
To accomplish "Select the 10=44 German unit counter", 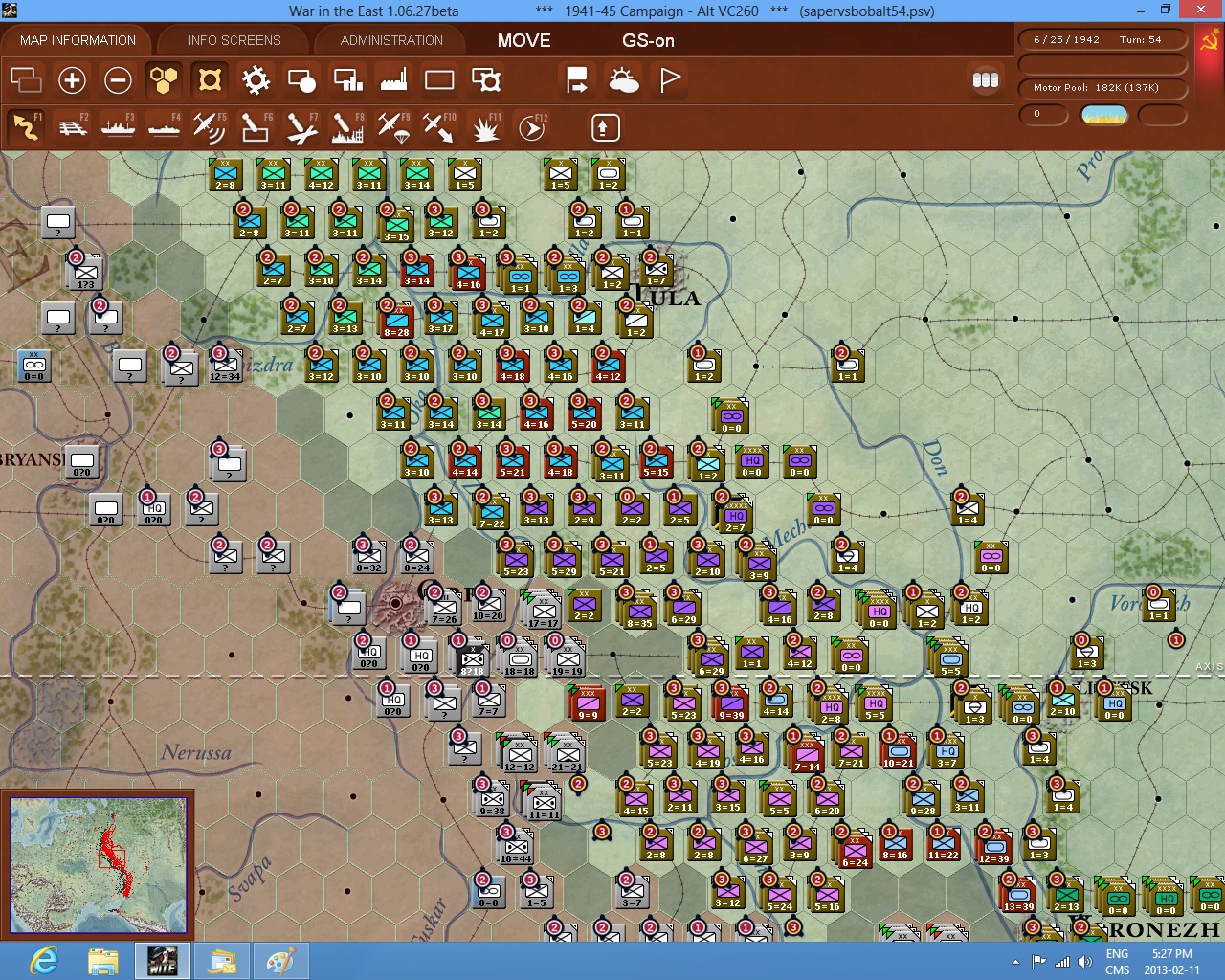I will (517, 846).
